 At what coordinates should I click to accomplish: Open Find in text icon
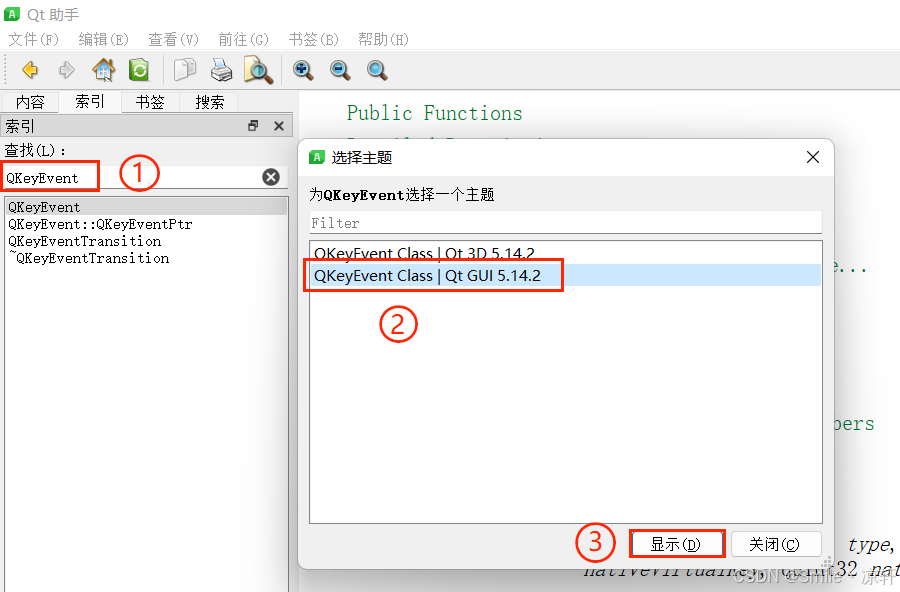[258, 70]
